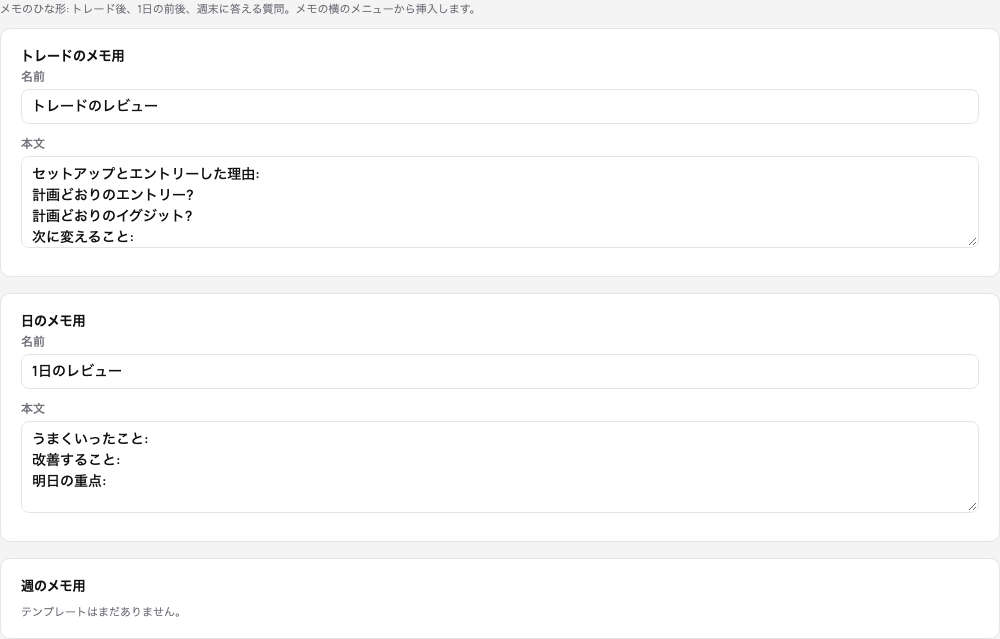Focus the trade memo 本文 textarea
The height and width of the screenshot is (639, 1000).
pos(499,202)
